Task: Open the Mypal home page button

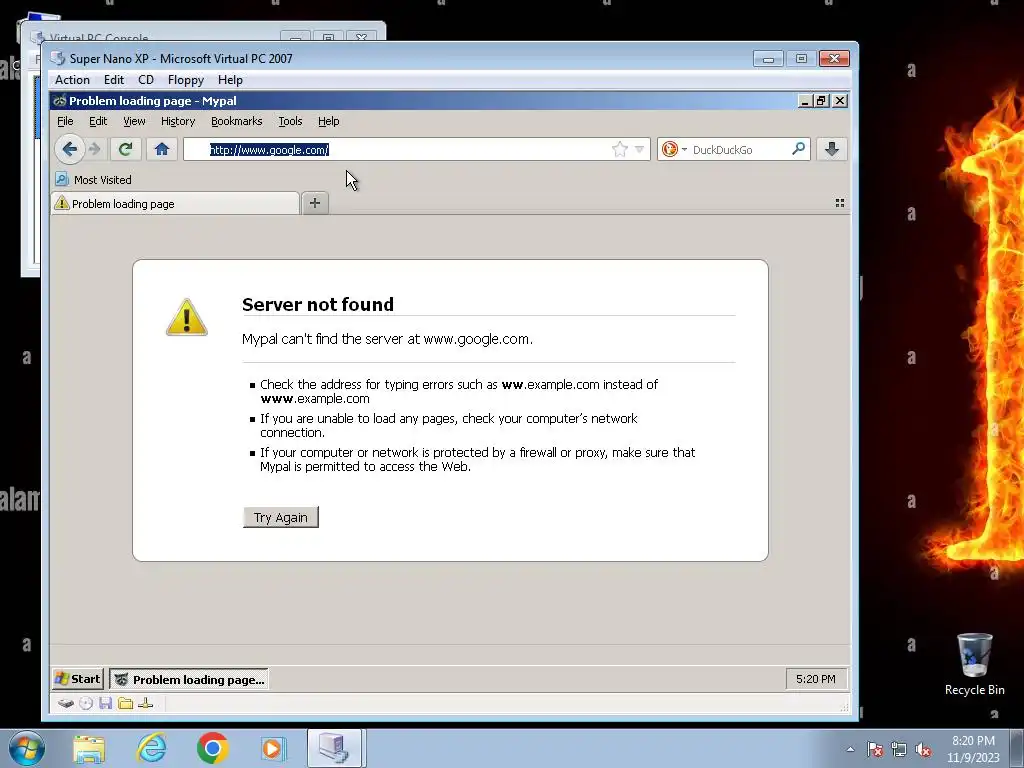Action: [162, 150]
